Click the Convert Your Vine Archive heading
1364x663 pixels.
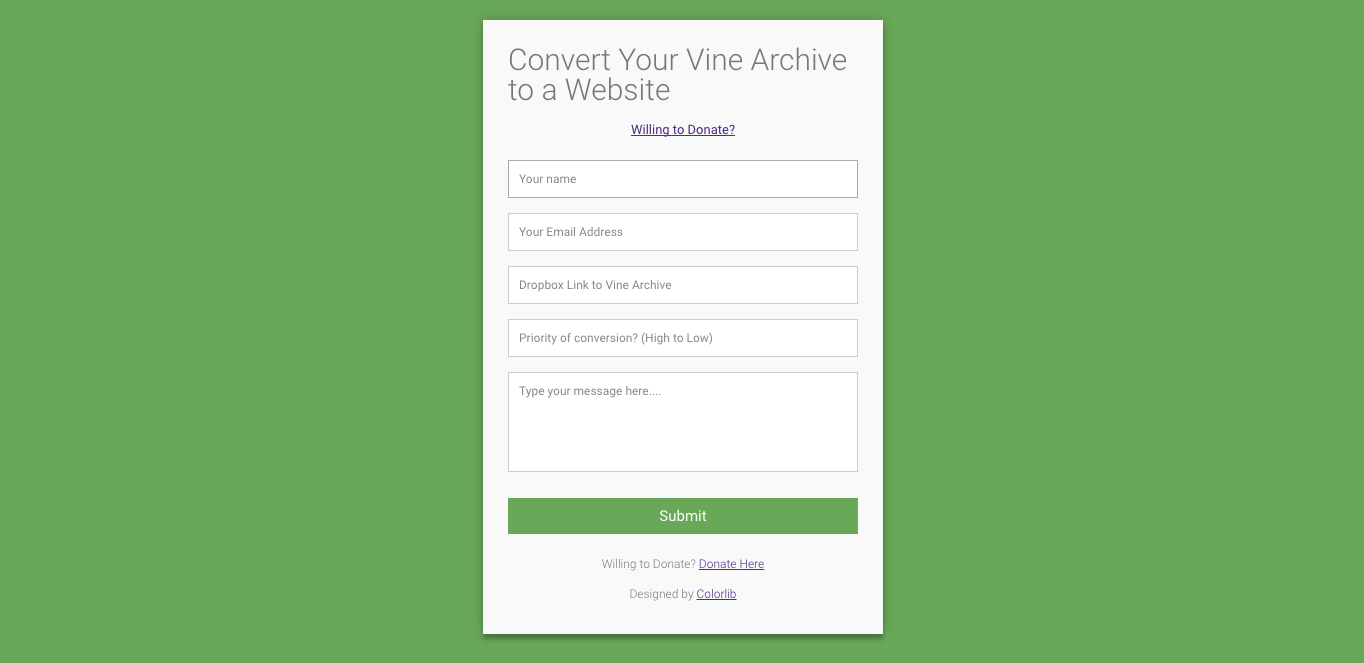677,75
